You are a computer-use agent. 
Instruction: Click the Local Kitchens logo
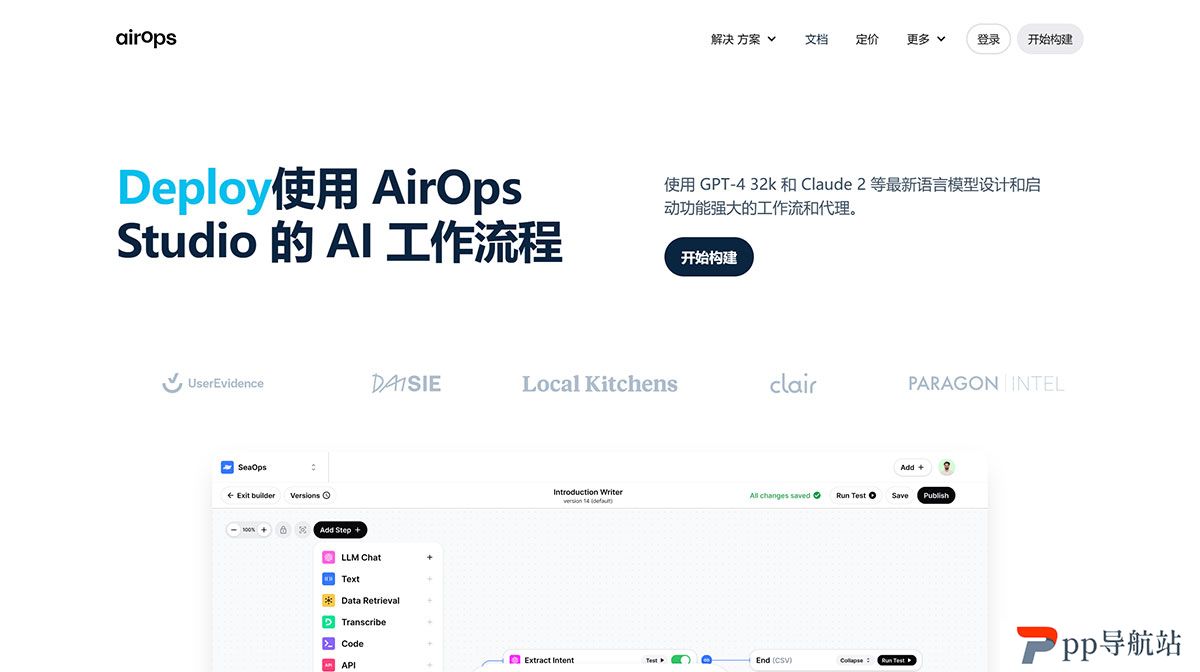coord(600,384)
